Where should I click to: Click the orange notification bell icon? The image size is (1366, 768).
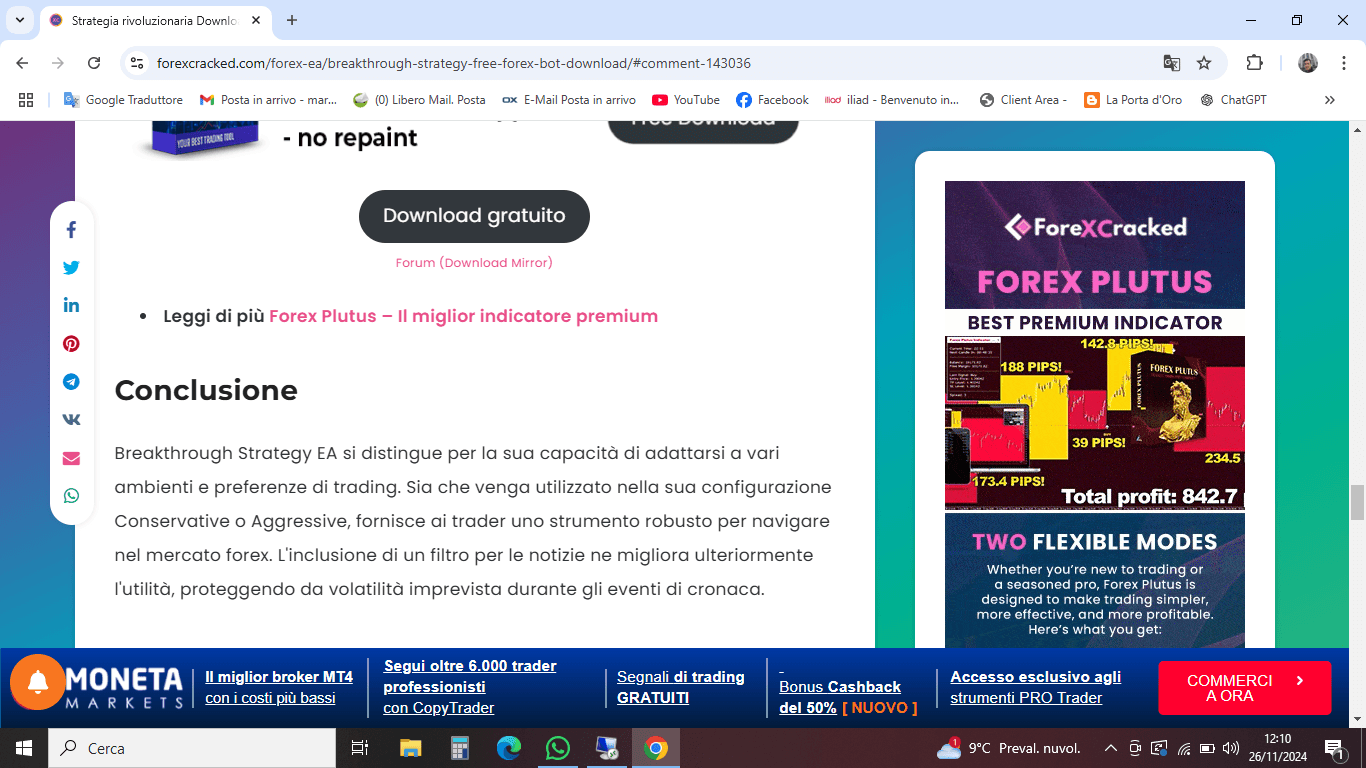point(38,682)
